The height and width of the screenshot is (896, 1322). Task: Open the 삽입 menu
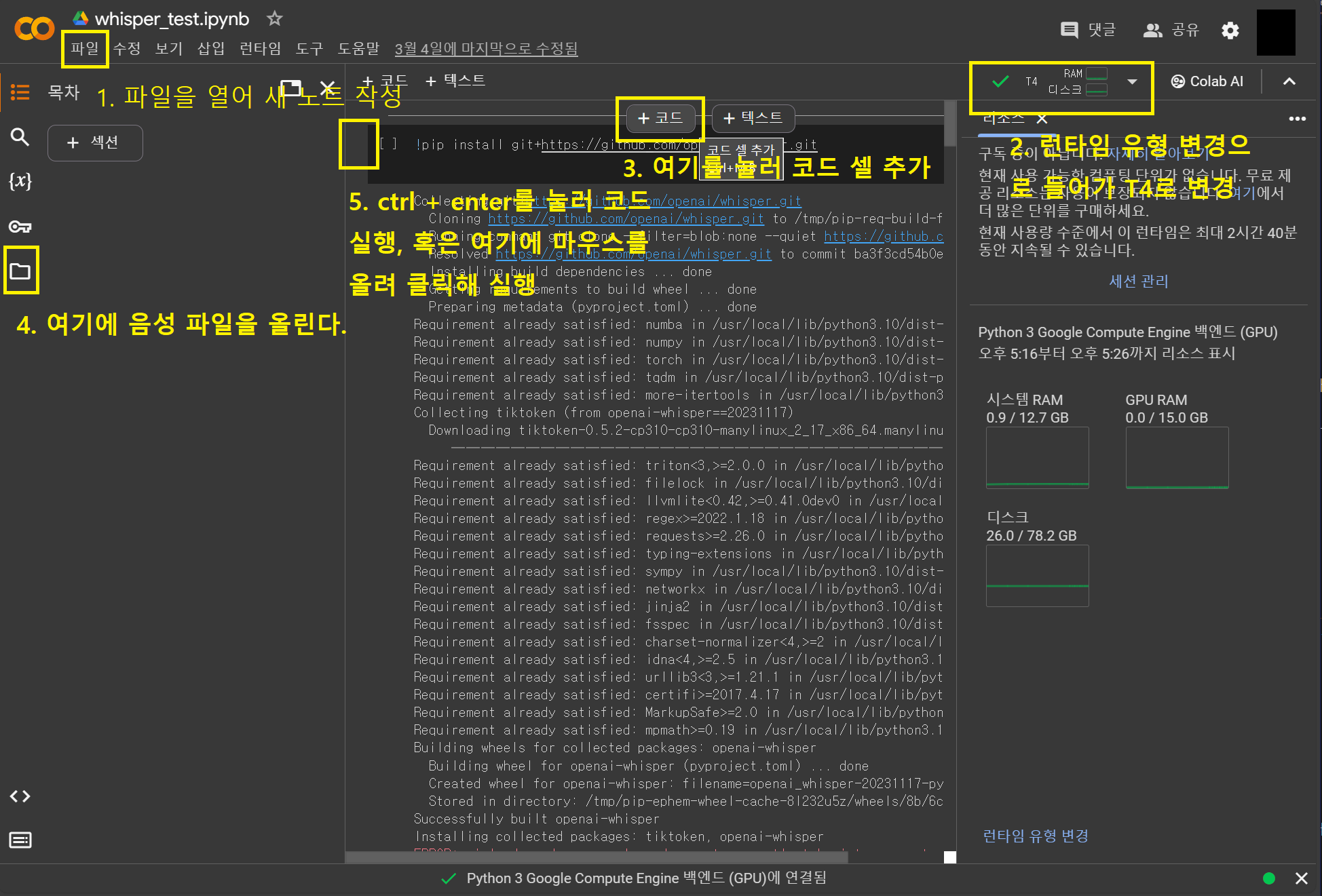(211, 48)
